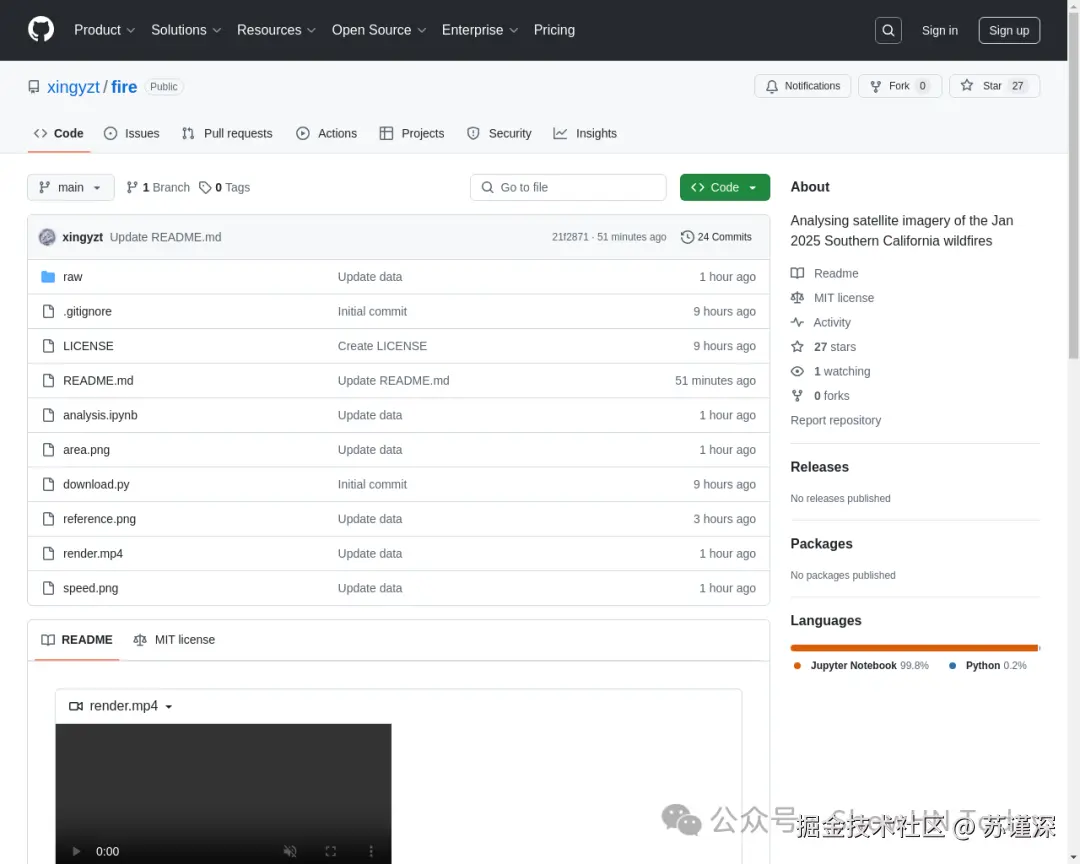The width and height of the screenshot is (1080, 864).
Task: Open the reference.png file
Action: click(x=99, y=519)
